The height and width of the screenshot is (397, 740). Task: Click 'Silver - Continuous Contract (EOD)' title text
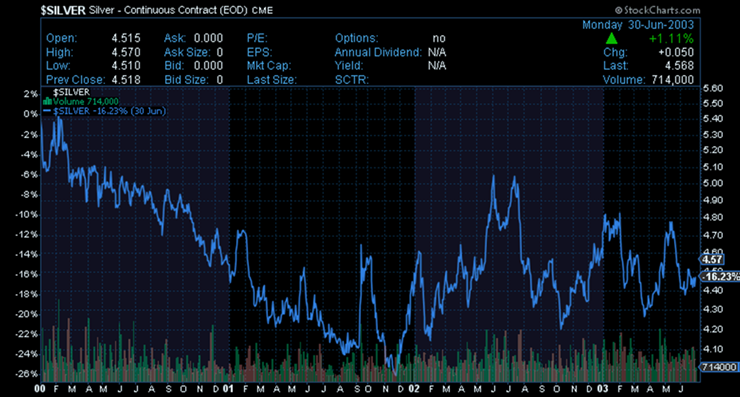[168, 10]
